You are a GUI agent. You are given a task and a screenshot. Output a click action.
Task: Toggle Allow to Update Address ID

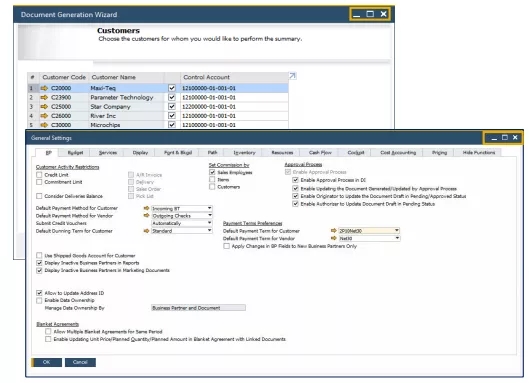39,293
